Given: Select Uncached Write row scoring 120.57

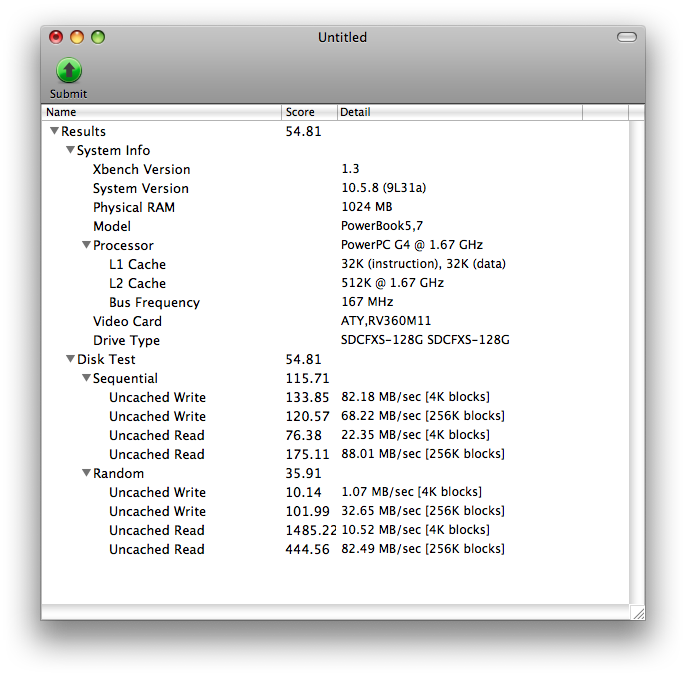Looking at the screenshot, I should point(336,416).
